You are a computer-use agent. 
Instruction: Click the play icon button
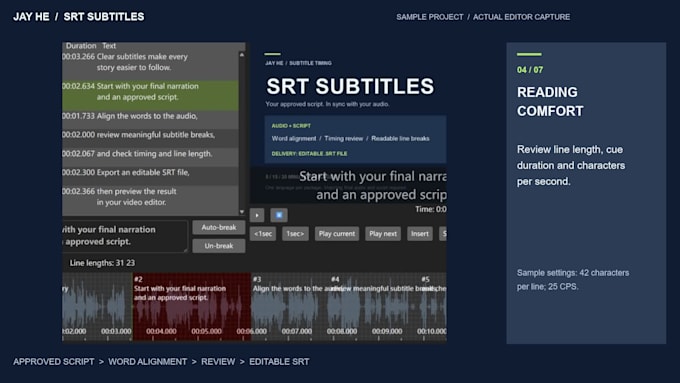pyautogui.click(x=257, y=215)
